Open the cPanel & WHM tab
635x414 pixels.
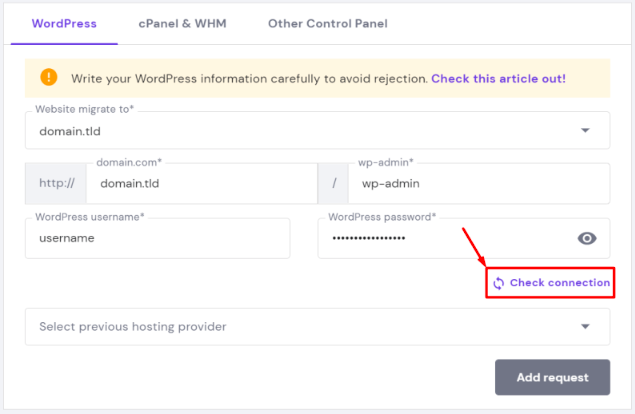point(183,23)
